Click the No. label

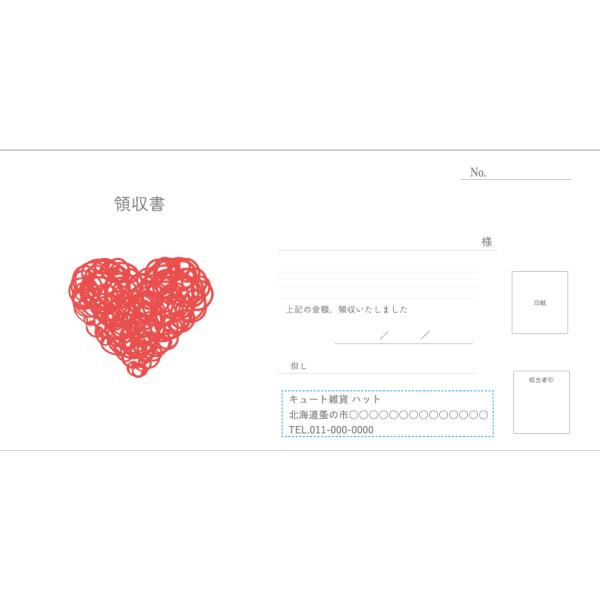click(478, 172)
